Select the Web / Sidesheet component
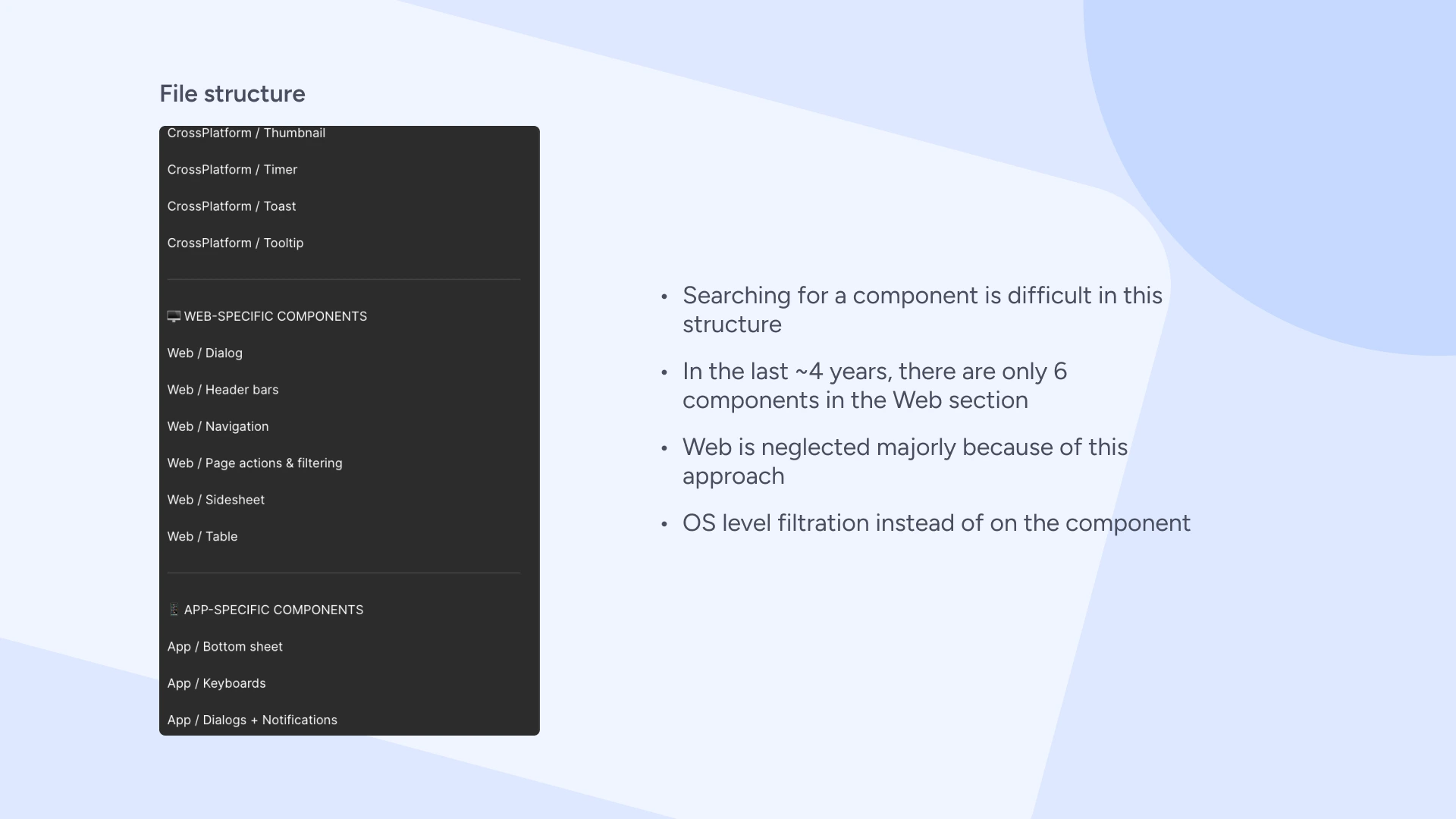Viewport: 1456px width, 819px height. tap(216, 499)
